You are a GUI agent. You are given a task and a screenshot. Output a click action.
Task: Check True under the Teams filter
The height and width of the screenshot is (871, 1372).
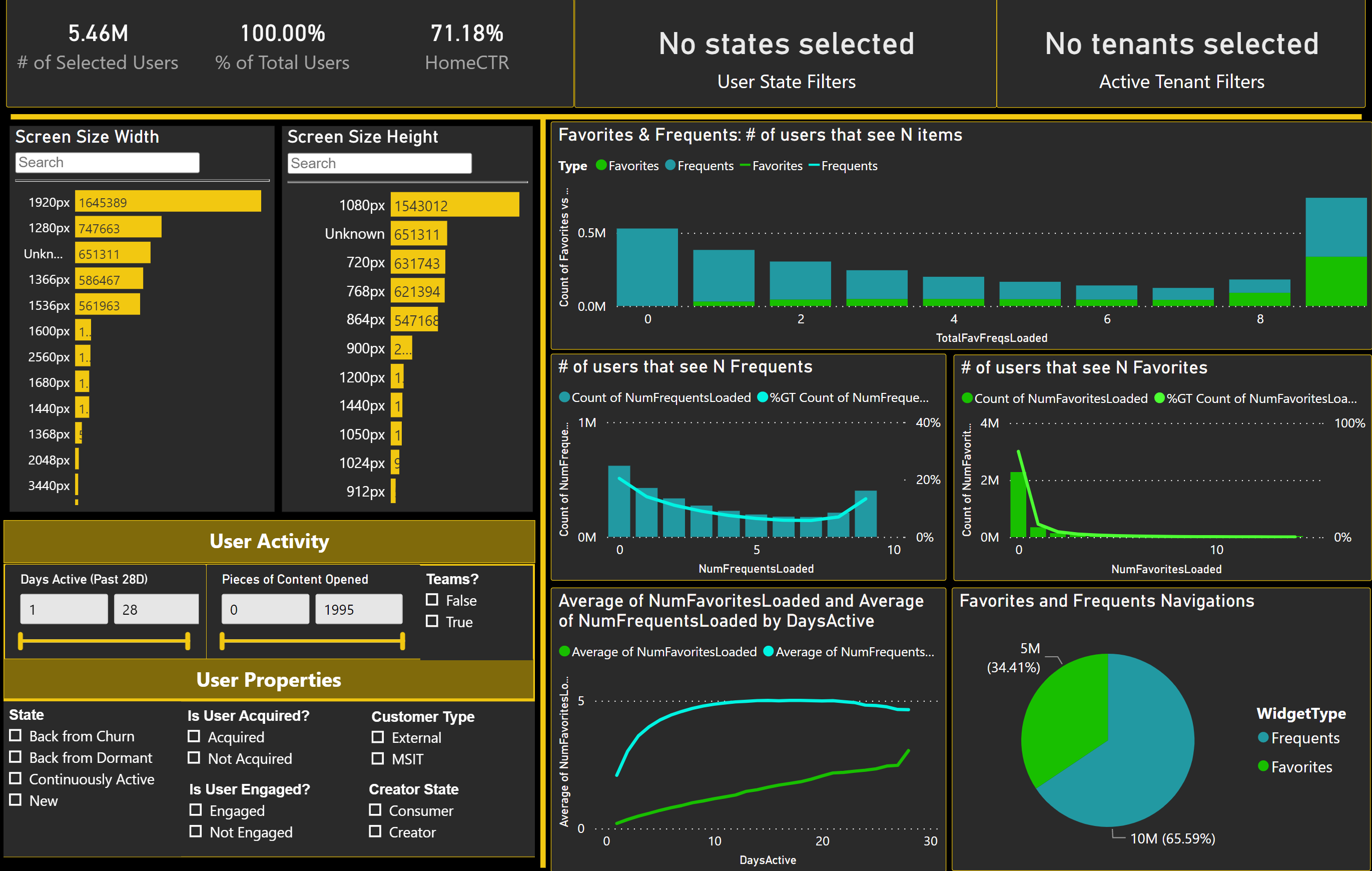(x=431, y=622)
